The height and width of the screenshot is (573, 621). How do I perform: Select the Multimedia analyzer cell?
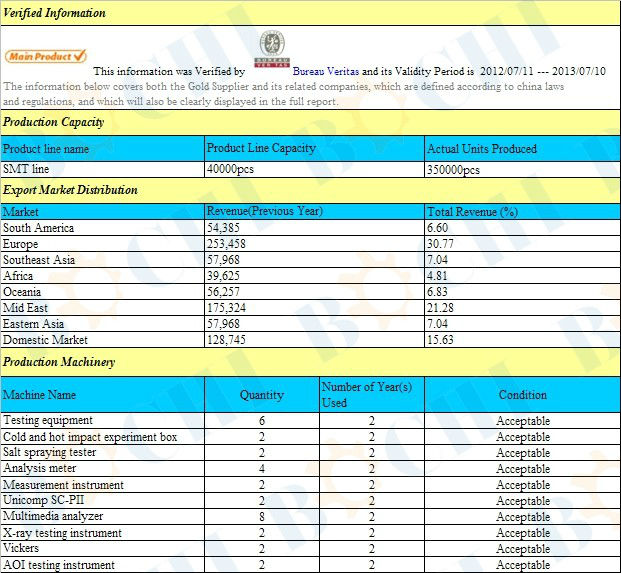(103, 516)
